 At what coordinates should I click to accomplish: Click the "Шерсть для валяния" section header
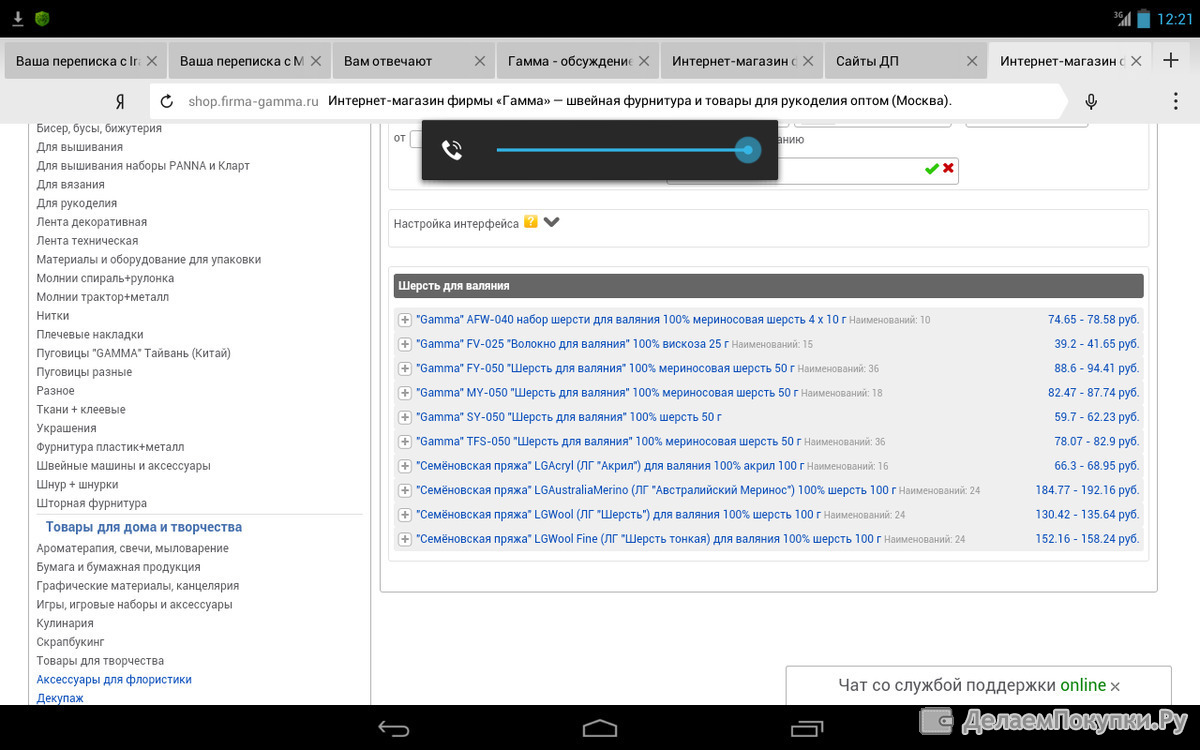click(x=768, y=286)
